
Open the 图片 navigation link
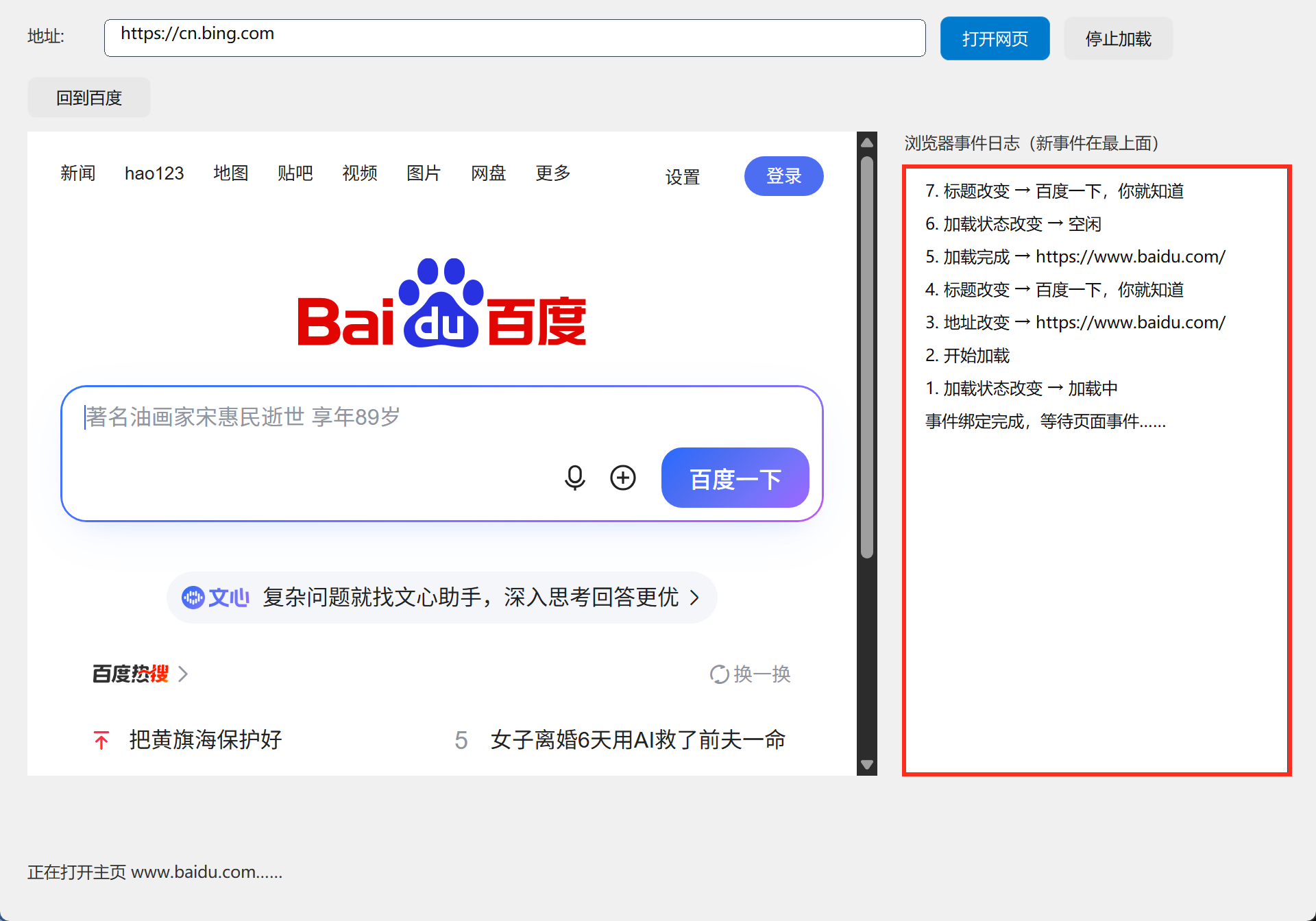coord(424,173)
